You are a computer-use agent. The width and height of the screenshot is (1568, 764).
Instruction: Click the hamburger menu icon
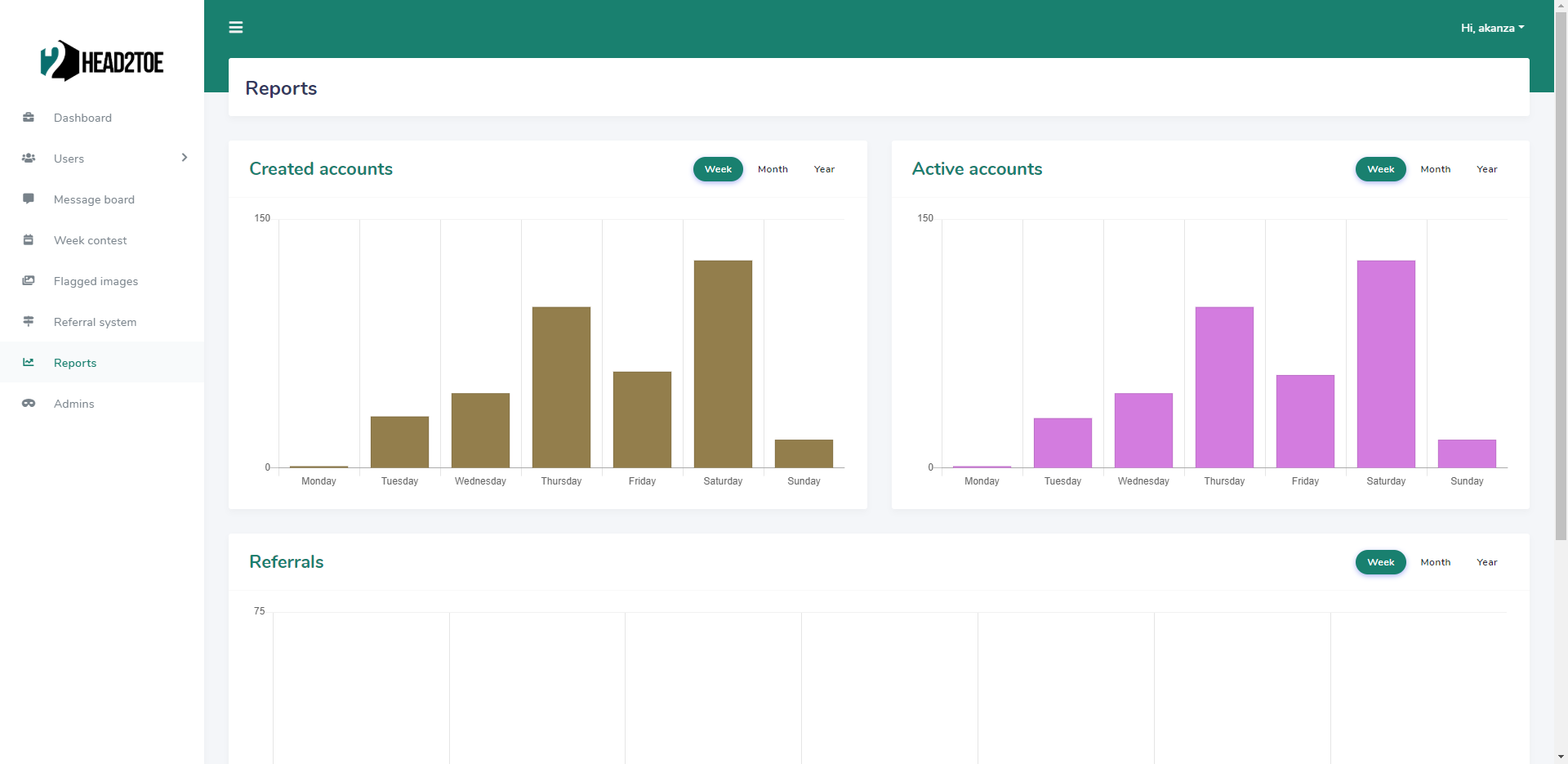tap(236, 28)
